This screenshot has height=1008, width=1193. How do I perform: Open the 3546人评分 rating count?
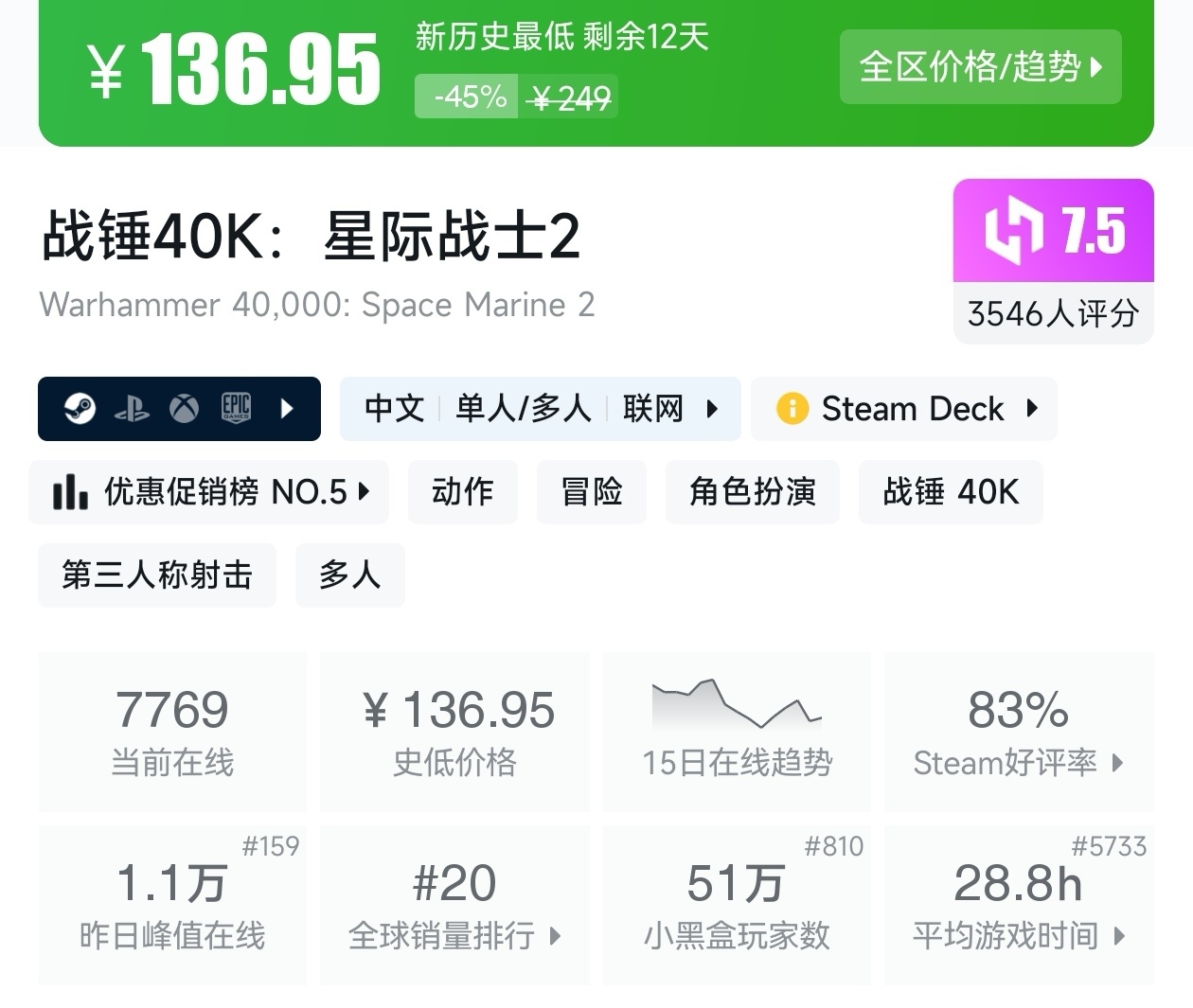[1053, 313]
